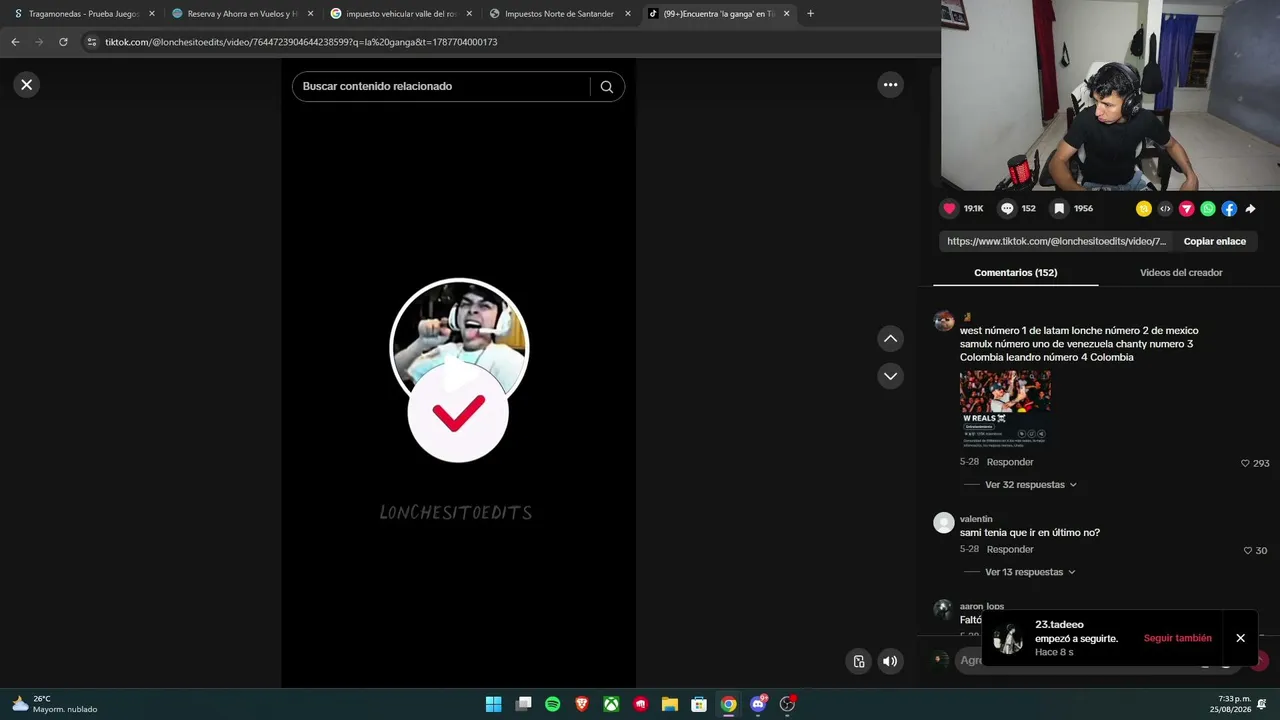Click the yellow repost icon
This screenshot has width=1280, height=720.
coord(1144,209)
